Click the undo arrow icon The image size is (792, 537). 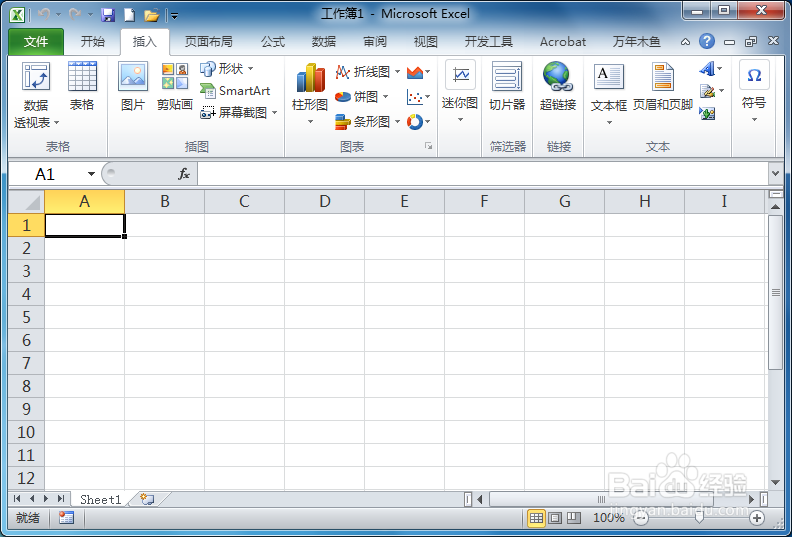43,15
